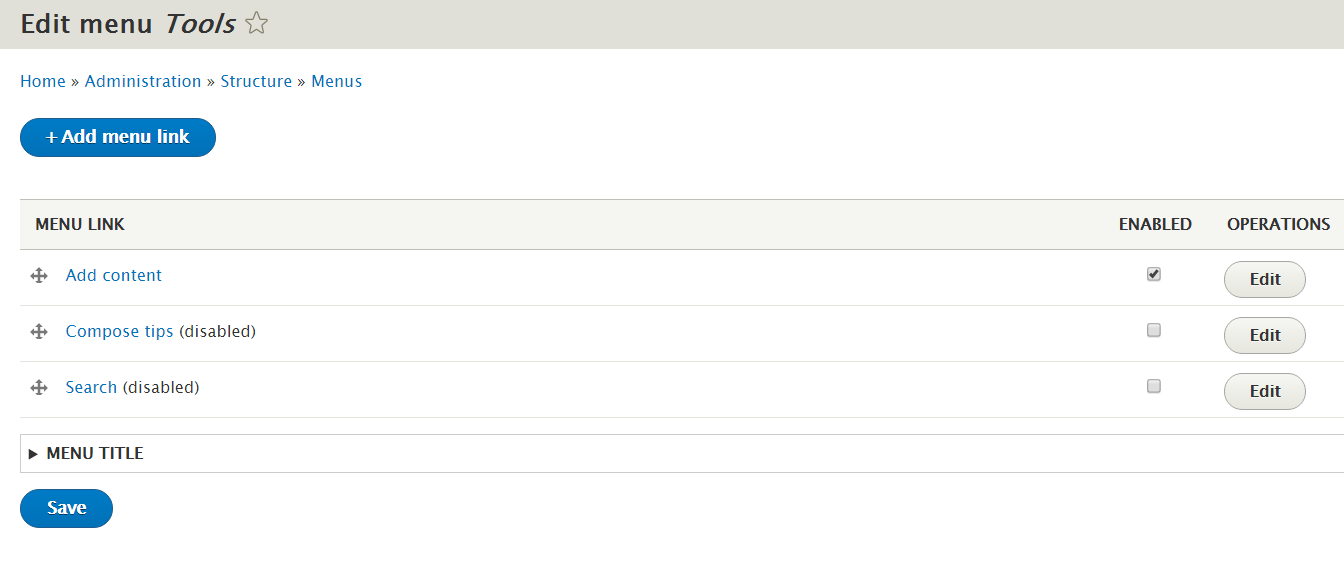Click the drag handle beside Add content
1344x585 pixels.
point(38,275)
